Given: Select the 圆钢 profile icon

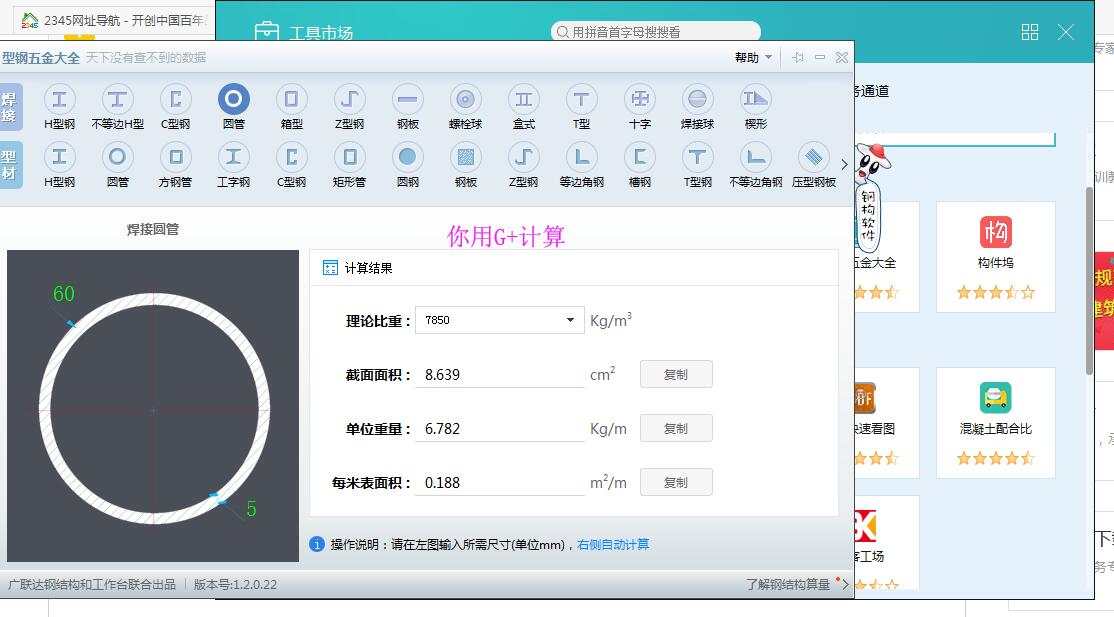Looking at the screenshot, I should (408, 157).
